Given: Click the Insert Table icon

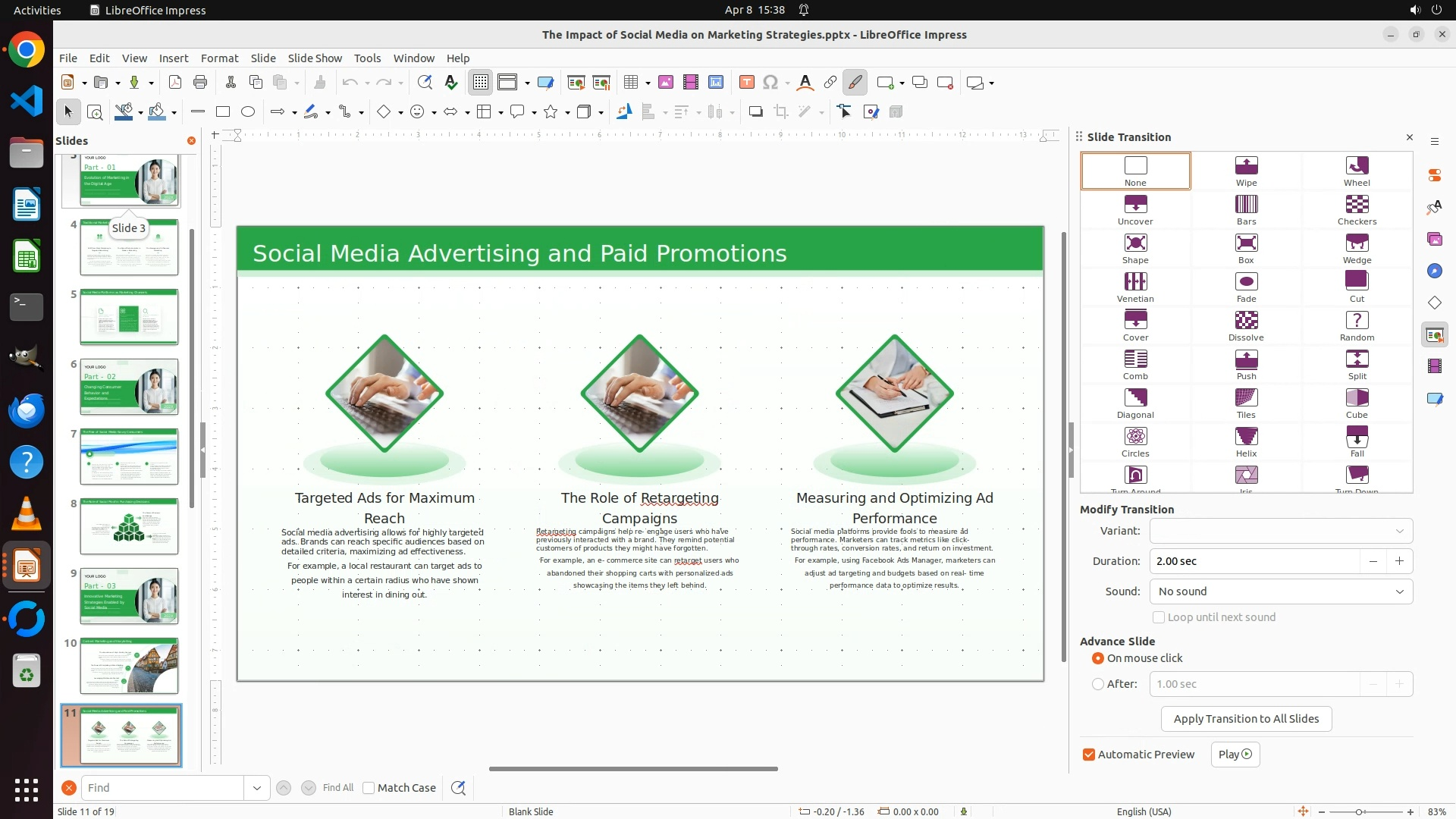Looking at the screenshot, I should 630,83.
